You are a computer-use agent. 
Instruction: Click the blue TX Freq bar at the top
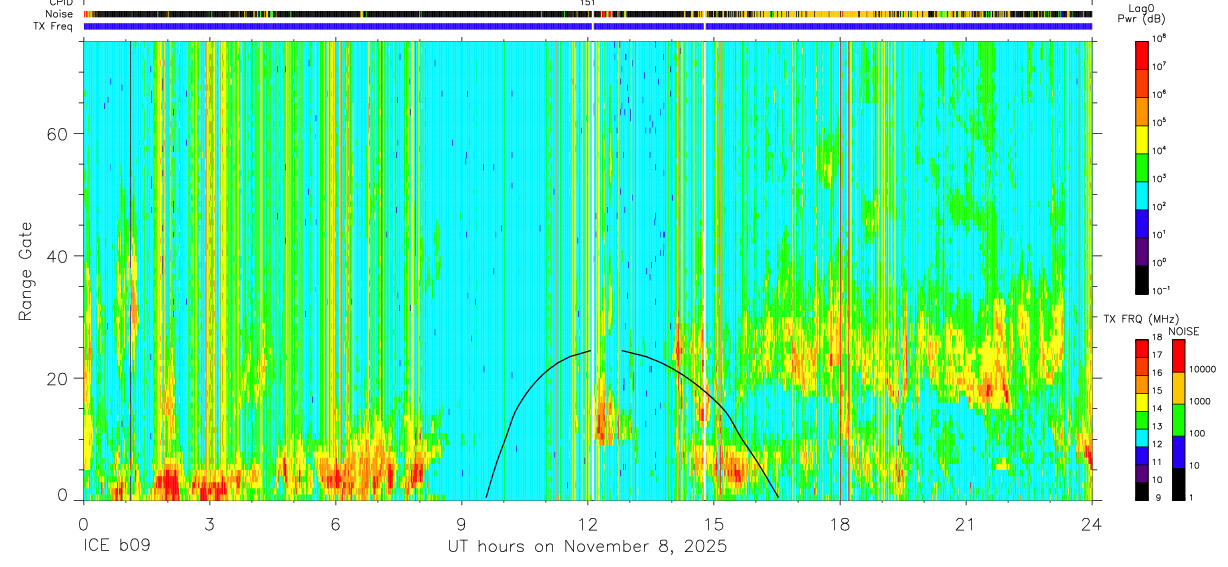coord(588,27)
